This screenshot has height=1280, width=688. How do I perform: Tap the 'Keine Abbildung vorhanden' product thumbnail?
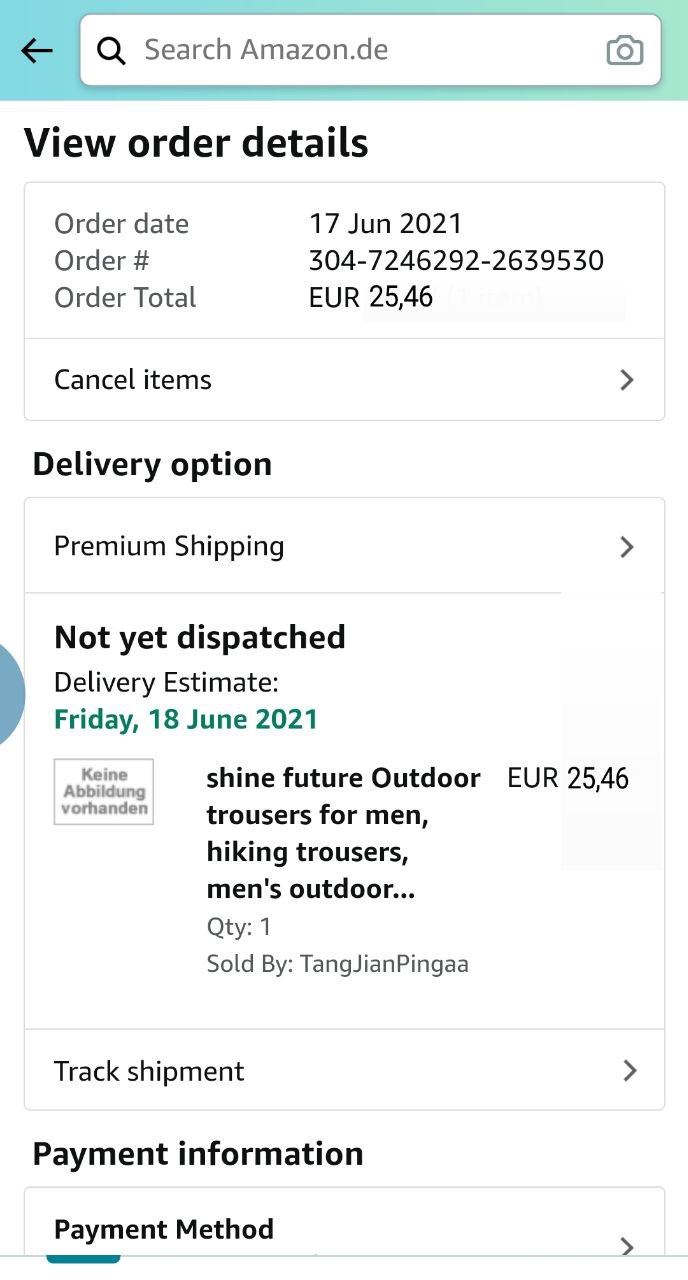pos(104,792)
